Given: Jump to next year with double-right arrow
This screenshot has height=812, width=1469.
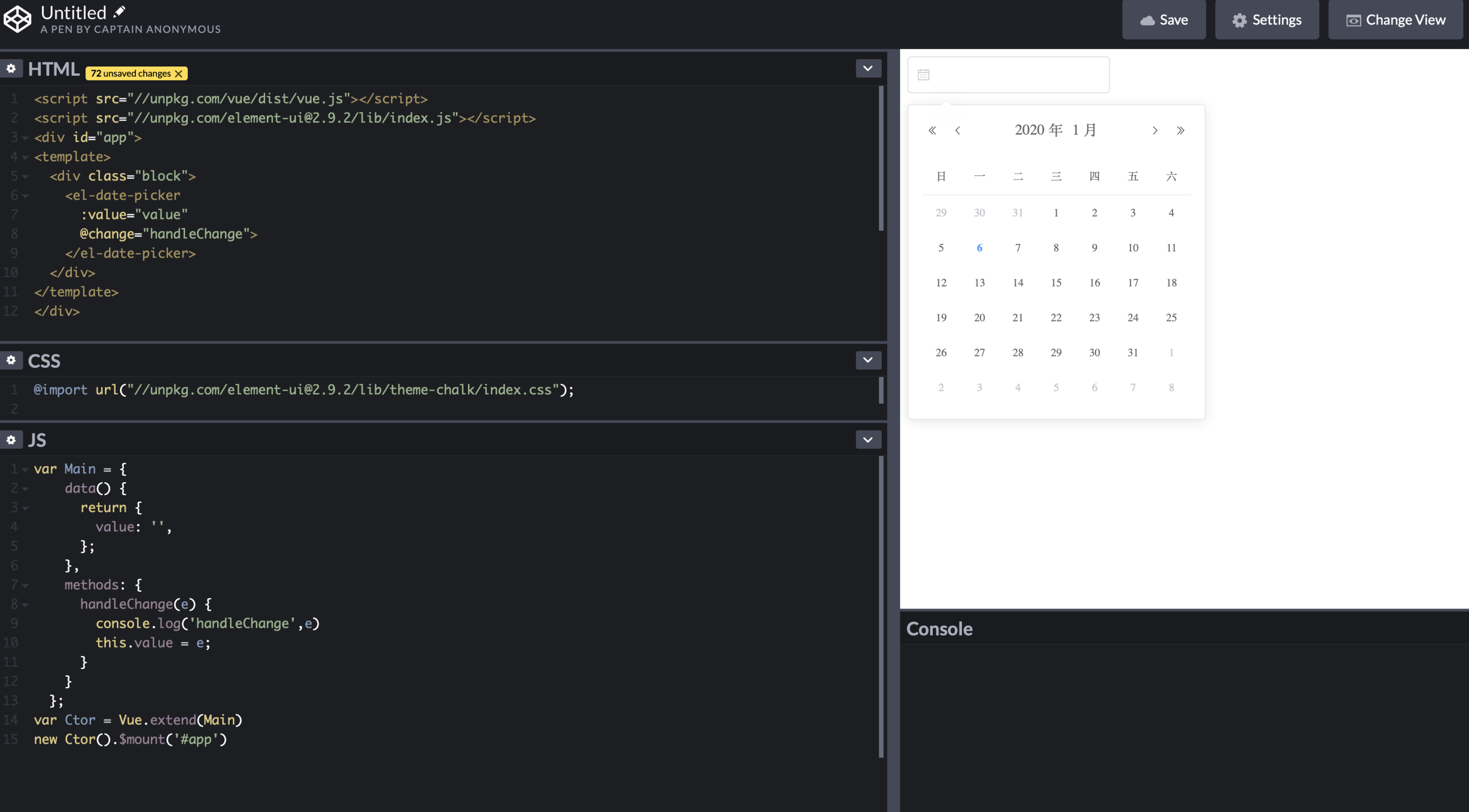Looking at the screenshot, I should pos(1180,130).
